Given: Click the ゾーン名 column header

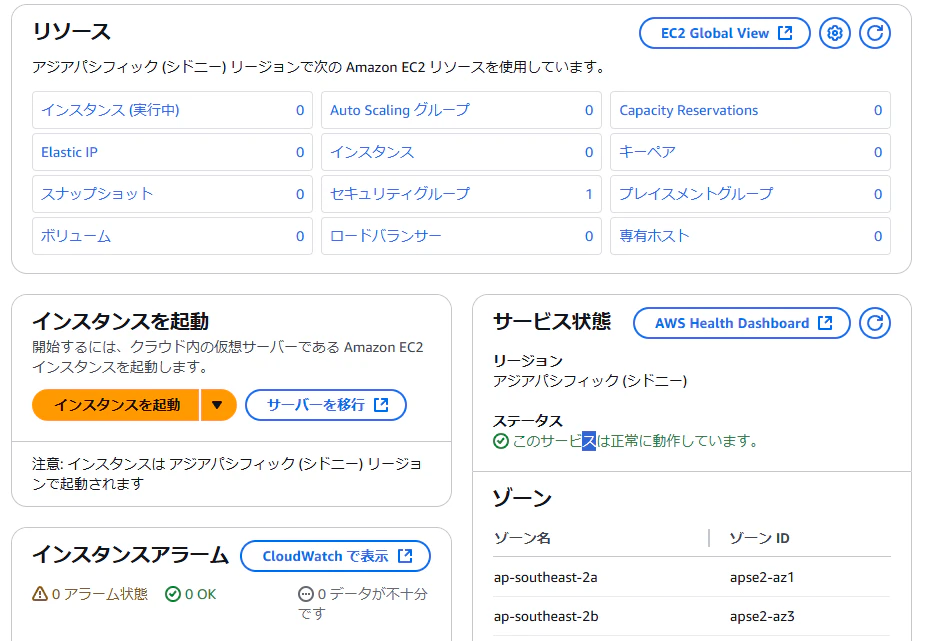Looking at the screenshot, I should click(522, 538).
